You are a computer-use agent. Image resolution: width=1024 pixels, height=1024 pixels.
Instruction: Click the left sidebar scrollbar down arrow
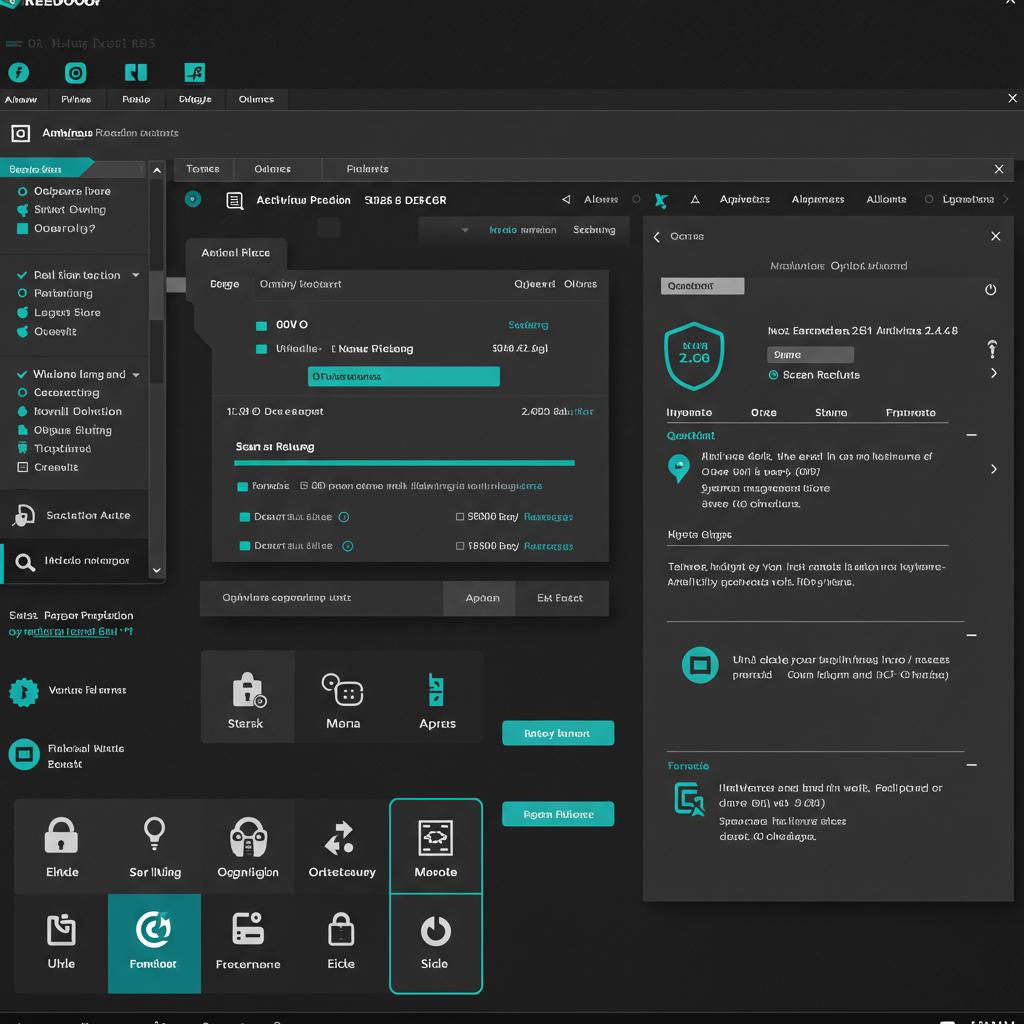click(x=156, y=570)
